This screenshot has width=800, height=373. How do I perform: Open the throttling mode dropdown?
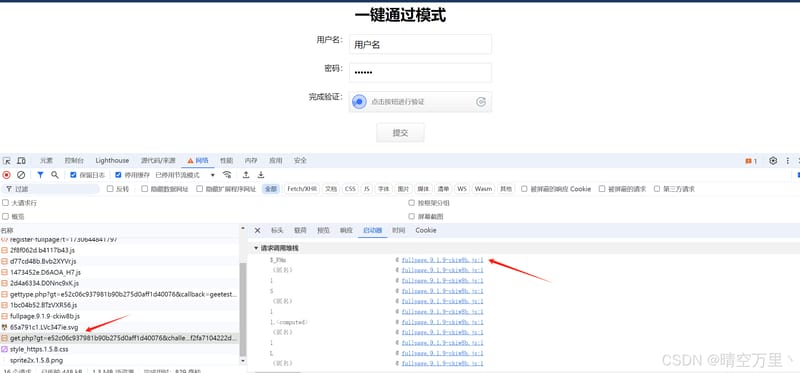185,175
